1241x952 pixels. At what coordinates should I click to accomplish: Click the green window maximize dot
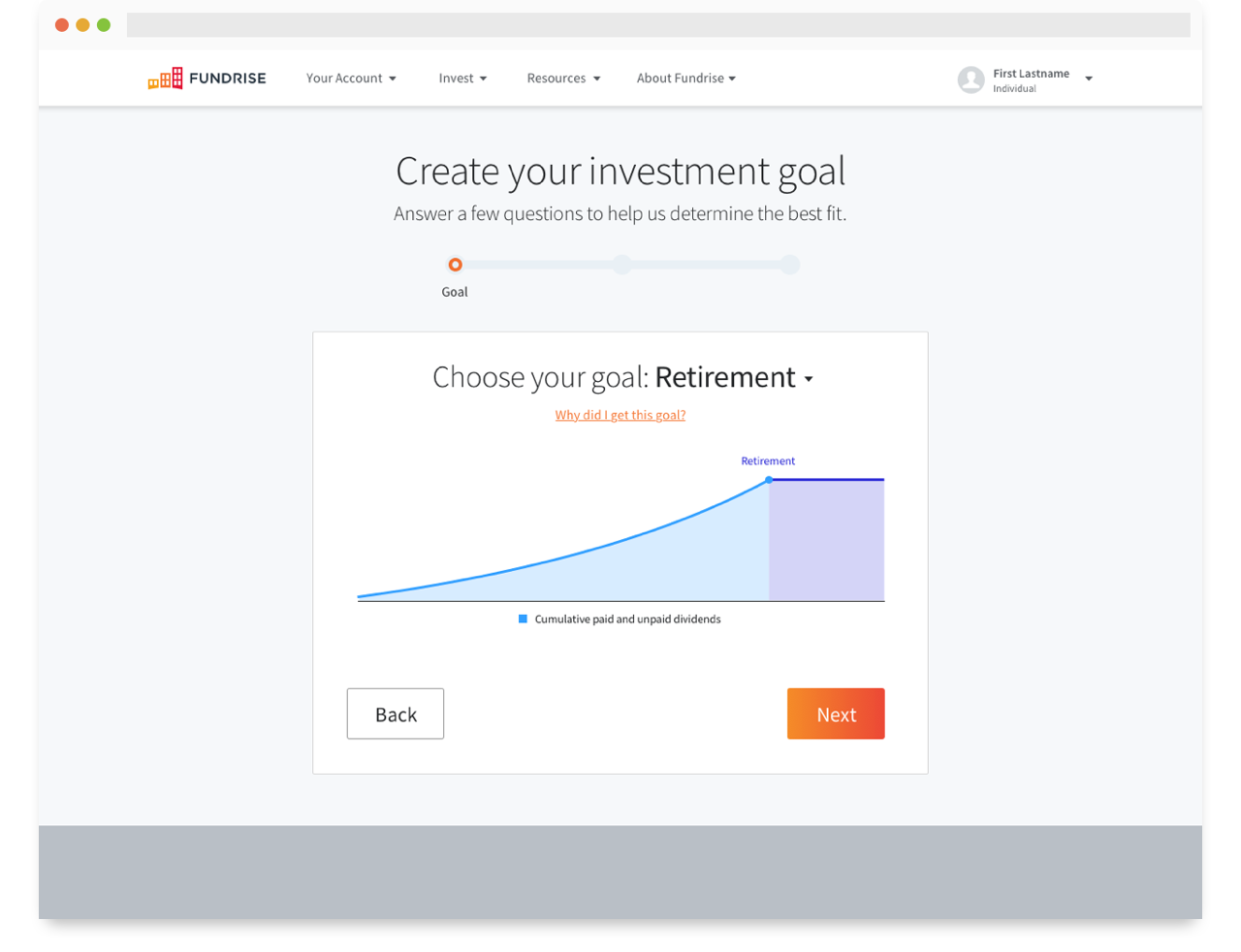pyautogui.click(x=104, y=25)
